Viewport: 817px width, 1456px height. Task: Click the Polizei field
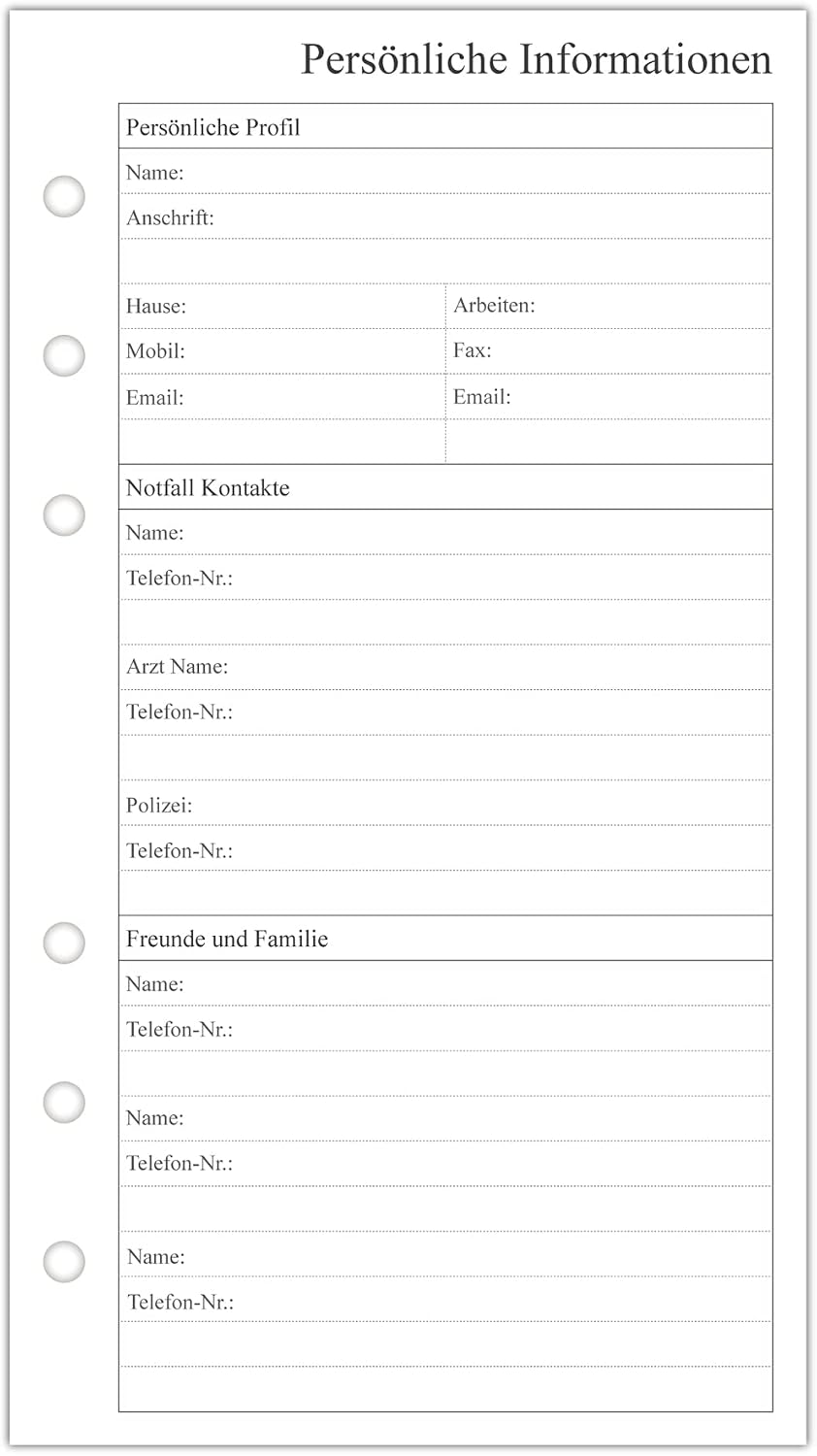tap(445, 804)
